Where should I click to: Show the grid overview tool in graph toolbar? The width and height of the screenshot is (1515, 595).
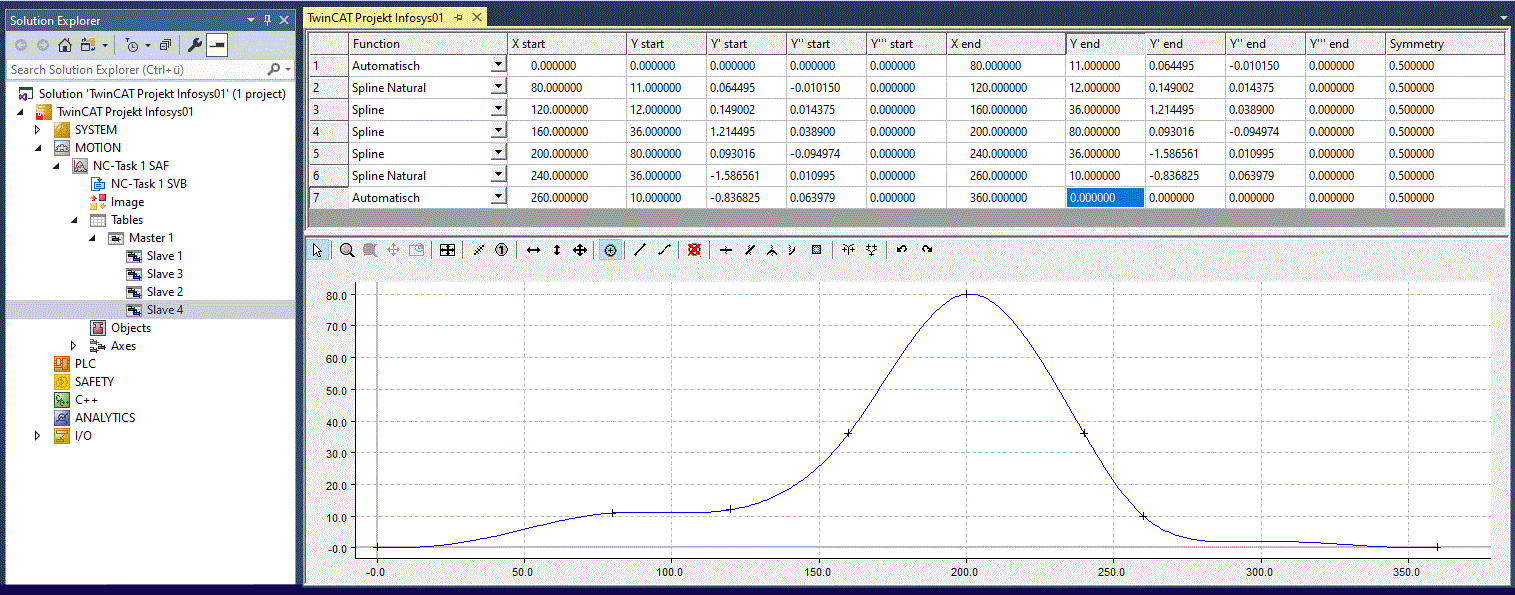pos(447,250)
